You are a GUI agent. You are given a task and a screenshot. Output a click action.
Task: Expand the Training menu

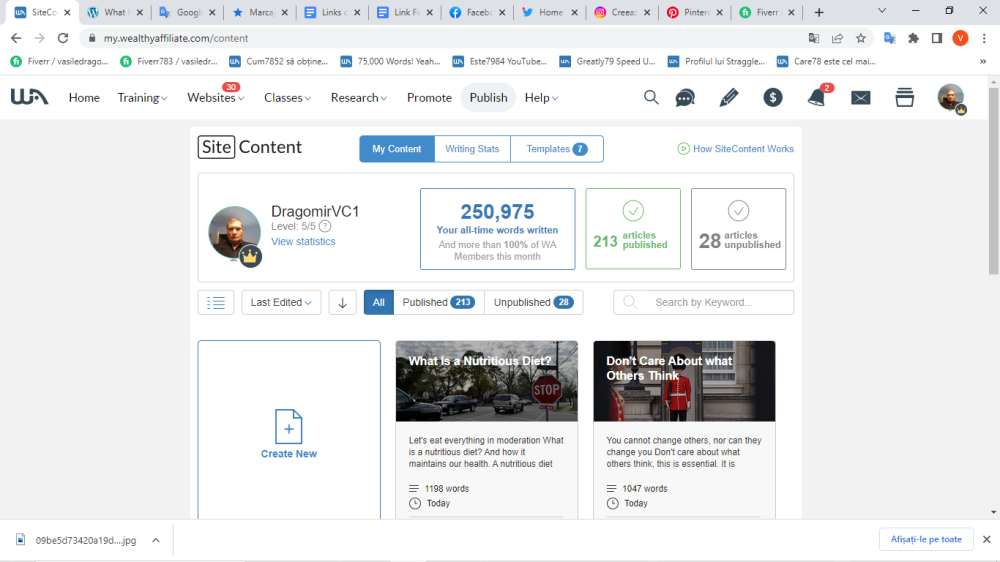point(142,98)
